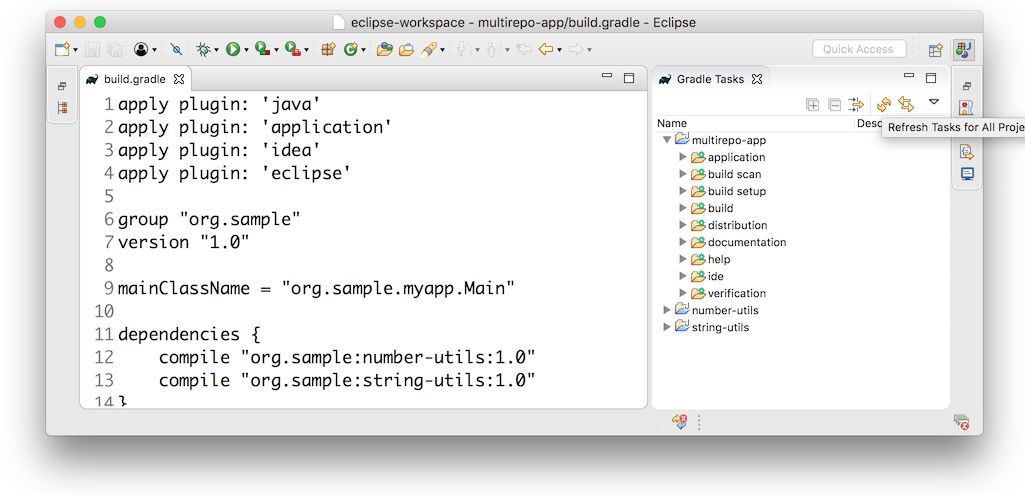The image size is (1025, 495).
Task: Select the Gradle Tasks view tab
Action: pyautogui.click(x=709, y=79)
